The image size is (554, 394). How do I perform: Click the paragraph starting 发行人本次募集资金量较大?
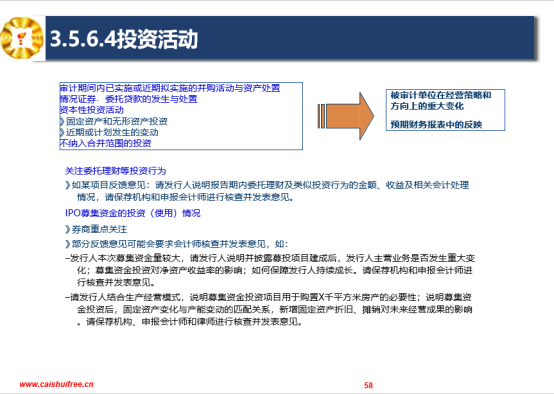270,270
